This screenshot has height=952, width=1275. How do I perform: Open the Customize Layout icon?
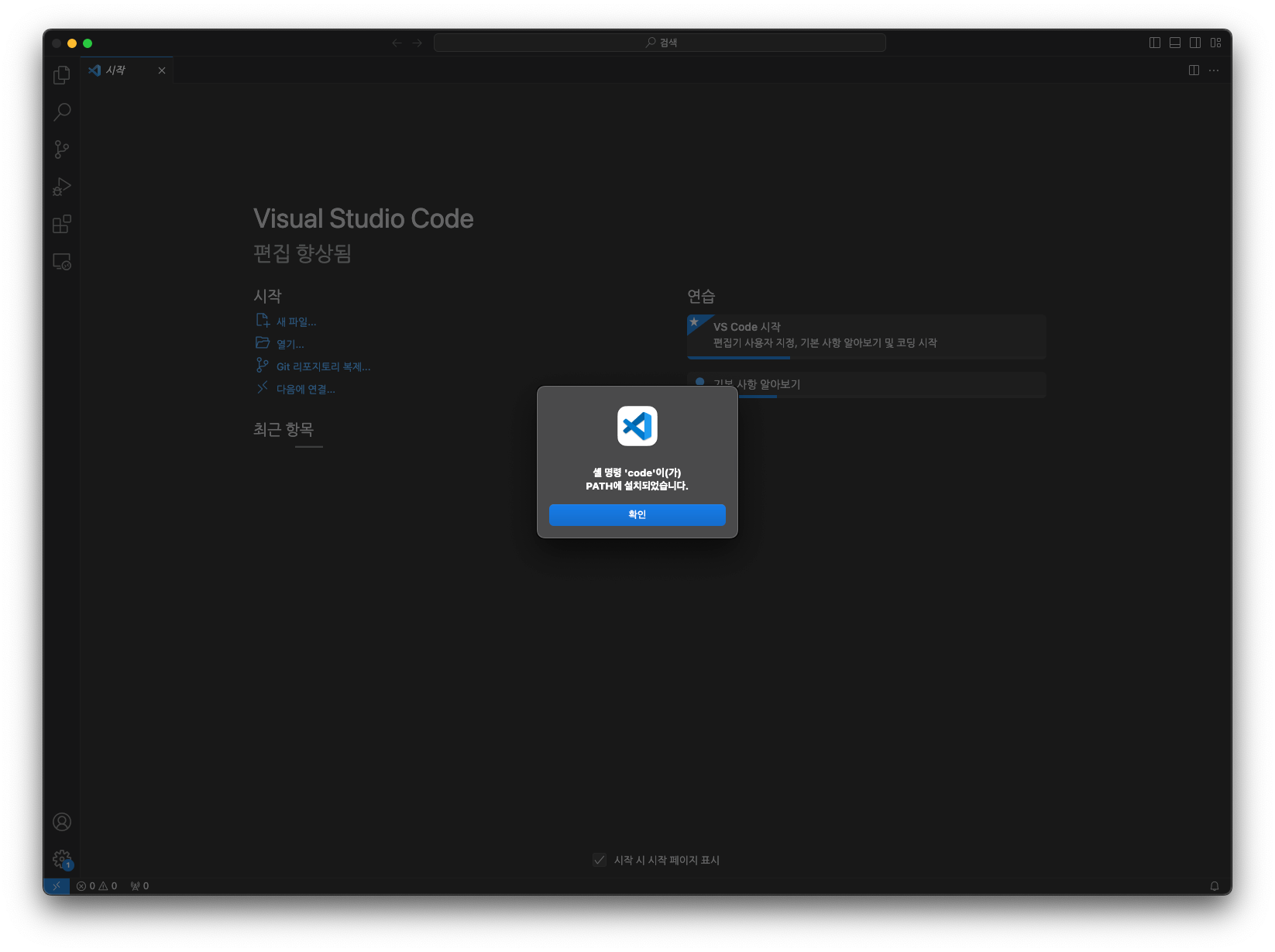pyautogui.click(x=1216, y=43)
